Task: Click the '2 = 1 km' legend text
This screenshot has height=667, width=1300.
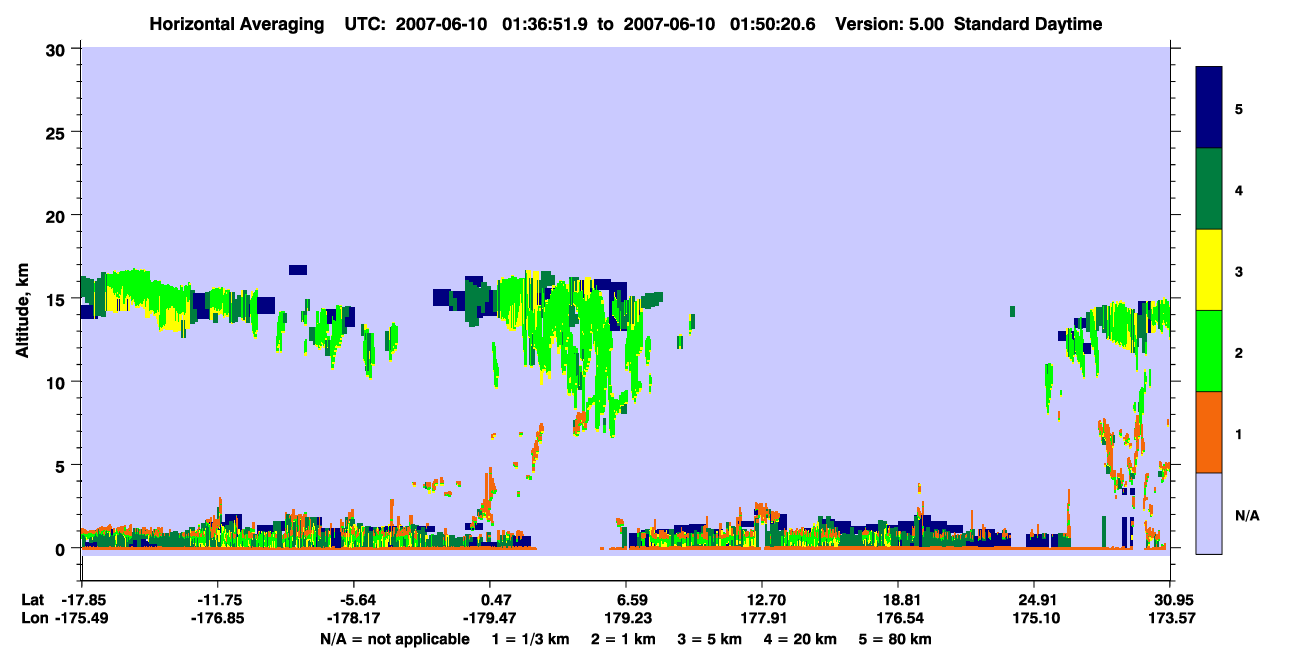Action: coord(623,639)
